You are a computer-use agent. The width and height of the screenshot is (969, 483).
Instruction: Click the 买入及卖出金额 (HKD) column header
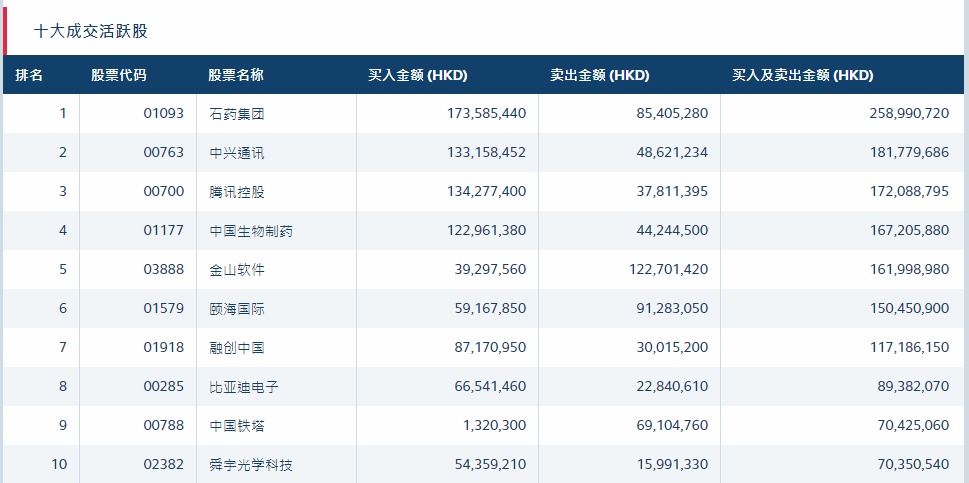click(802, 75)
